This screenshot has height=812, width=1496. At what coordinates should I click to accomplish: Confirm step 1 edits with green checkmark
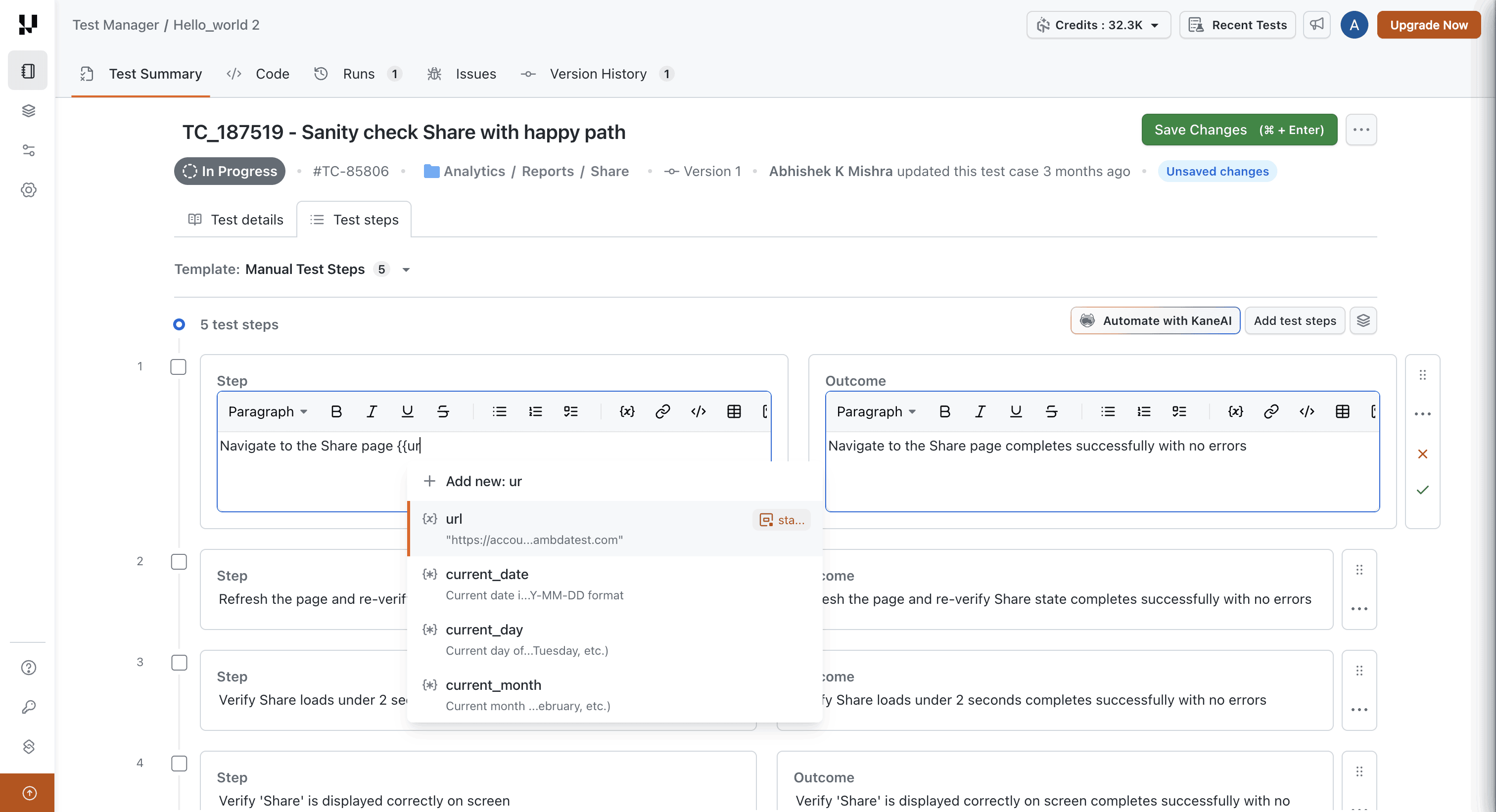(x=1422, y=490)
